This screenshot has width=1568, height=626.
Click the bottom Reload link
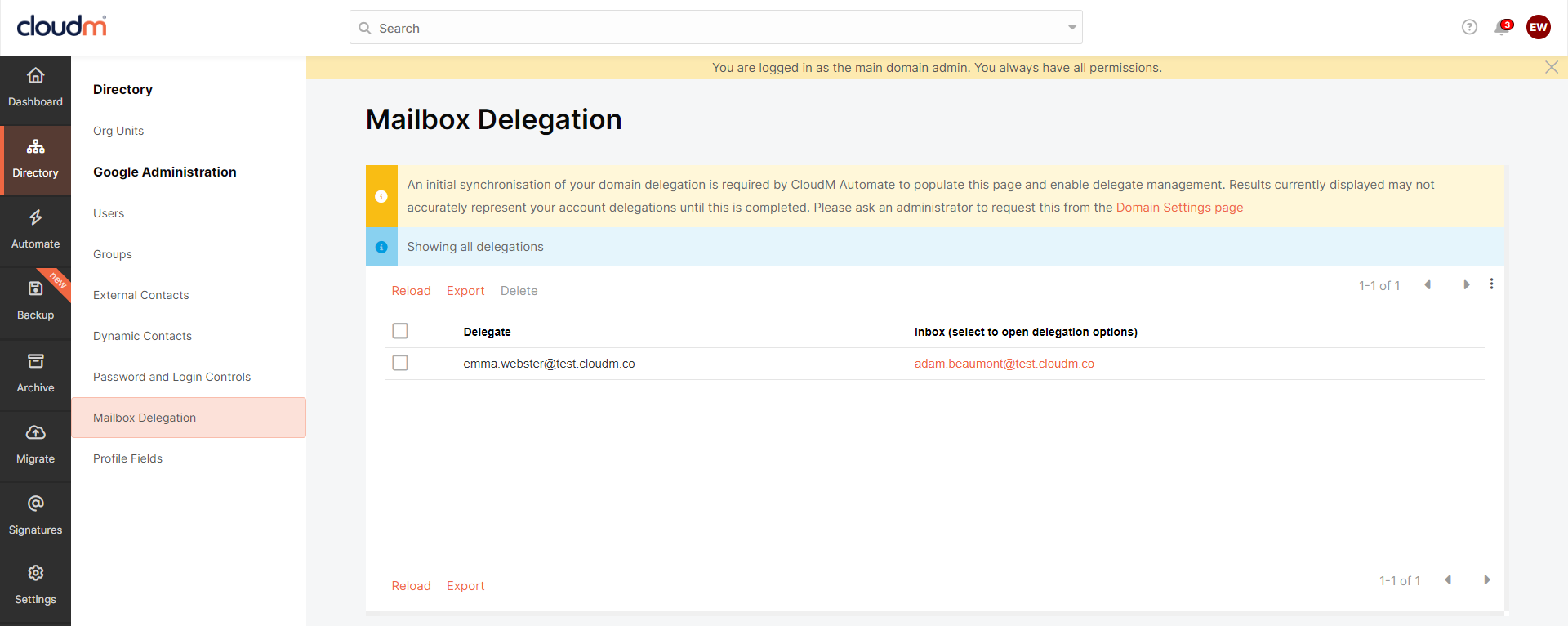411,586
